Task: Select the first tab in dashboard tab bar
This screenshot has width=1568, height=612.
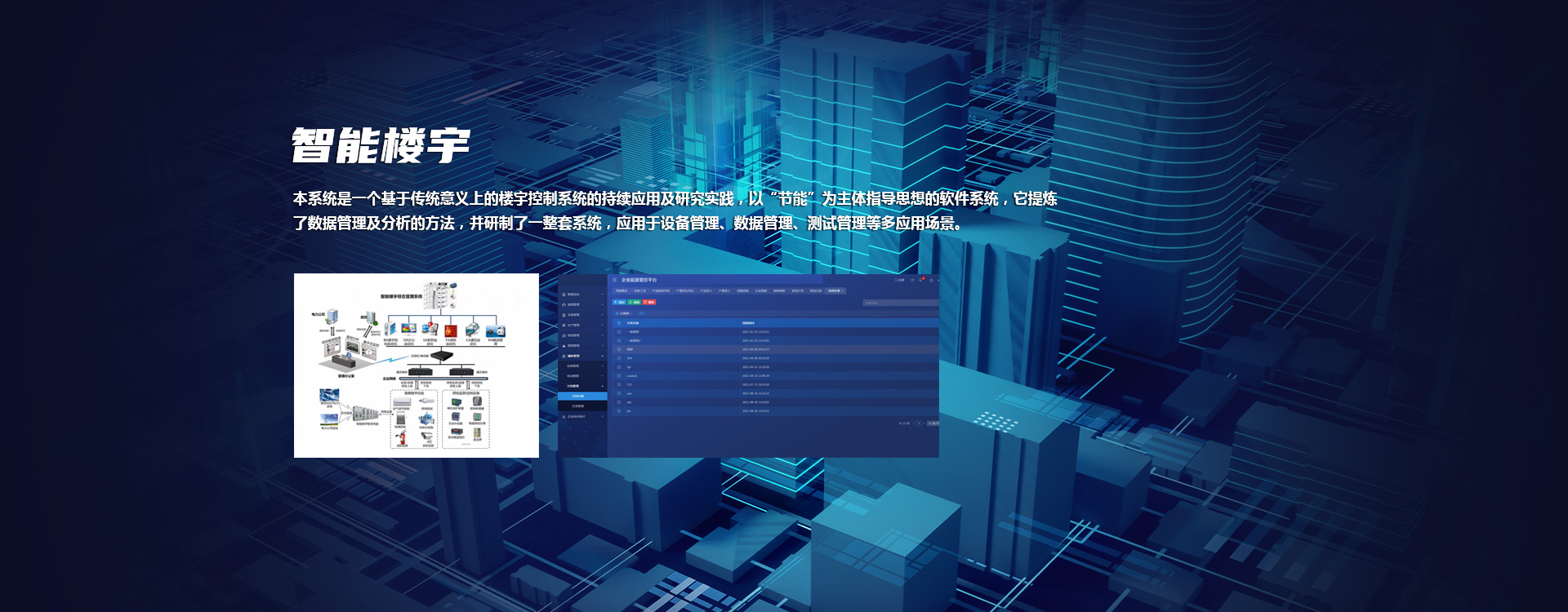Action: click(621, 290)
